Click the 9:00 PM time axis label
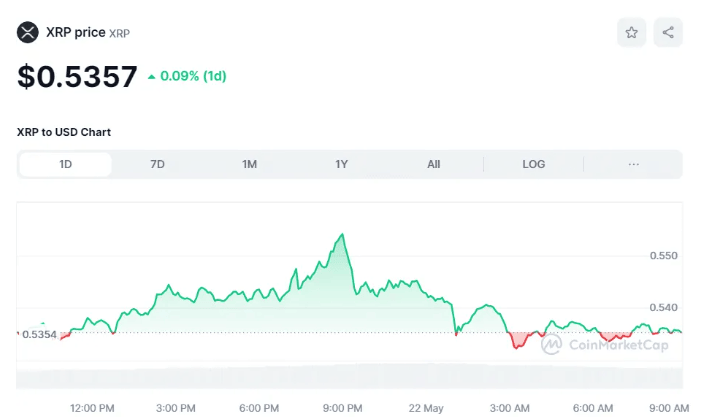 coord(342,408)
